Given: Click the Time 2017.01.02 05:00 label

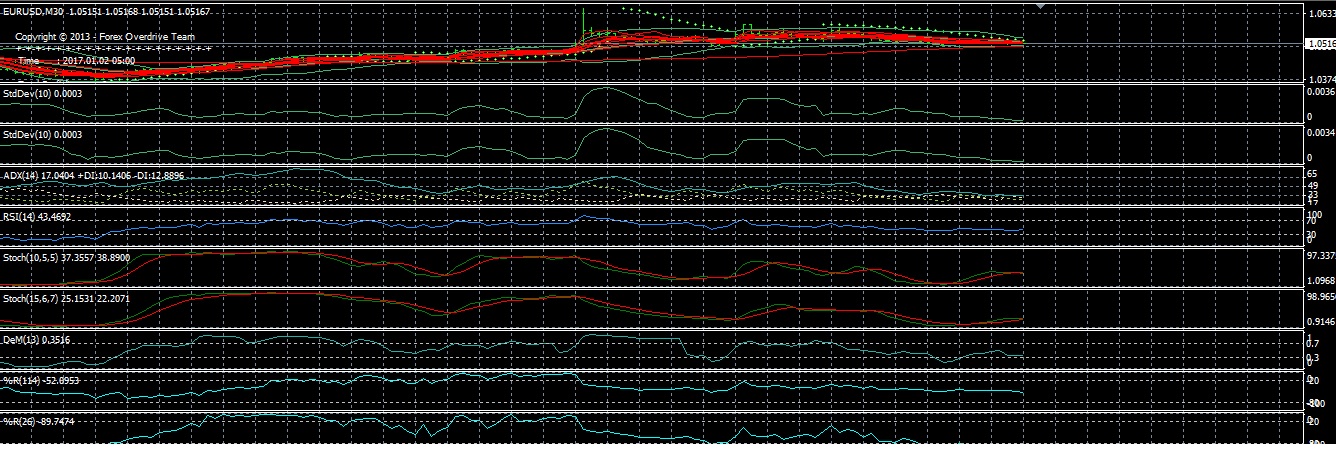Looking at the screenshot, I should pos(77,60).
